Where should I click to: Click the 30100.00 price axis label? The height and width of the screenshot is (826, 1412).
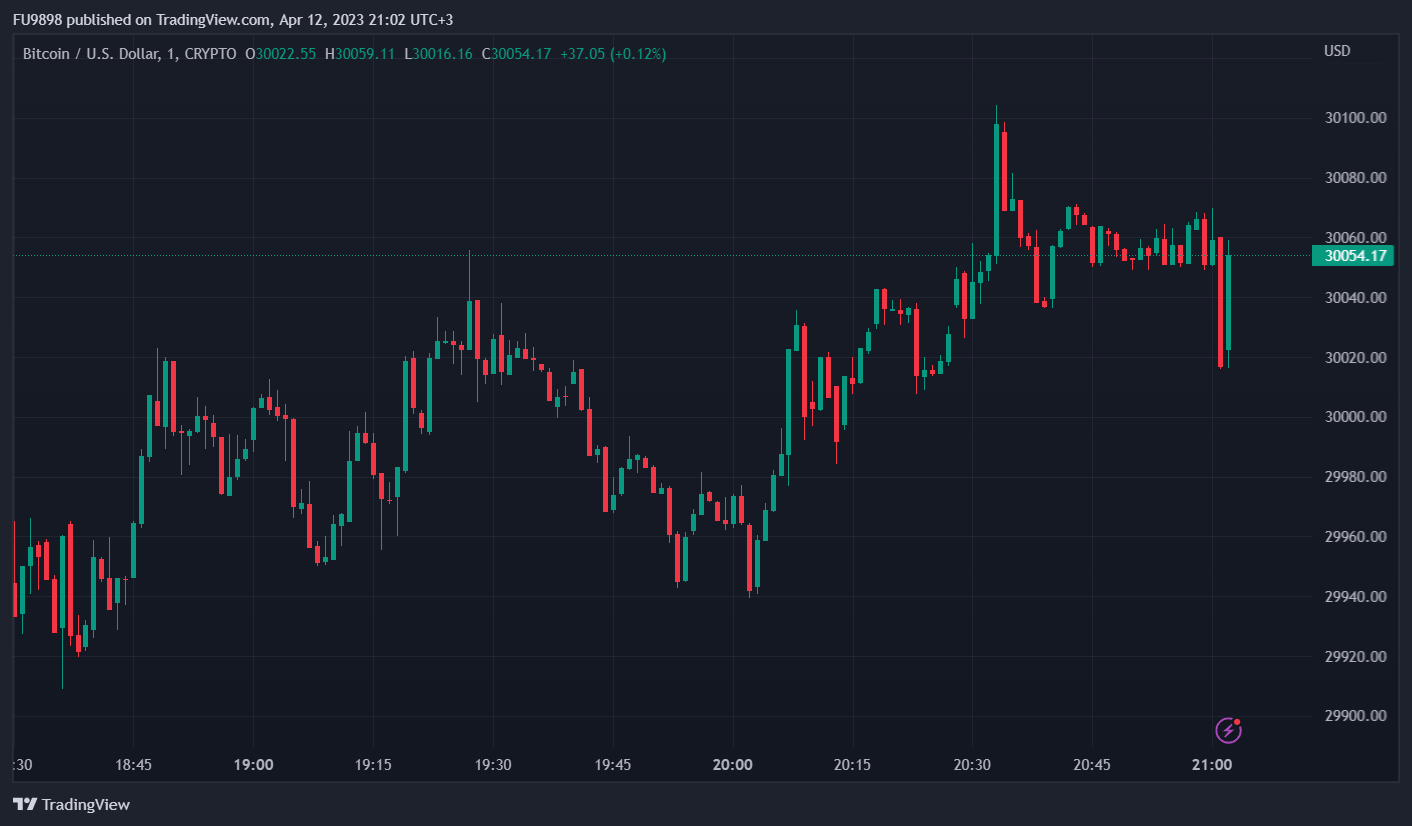pyautogui.click(x=1355, y=118)
